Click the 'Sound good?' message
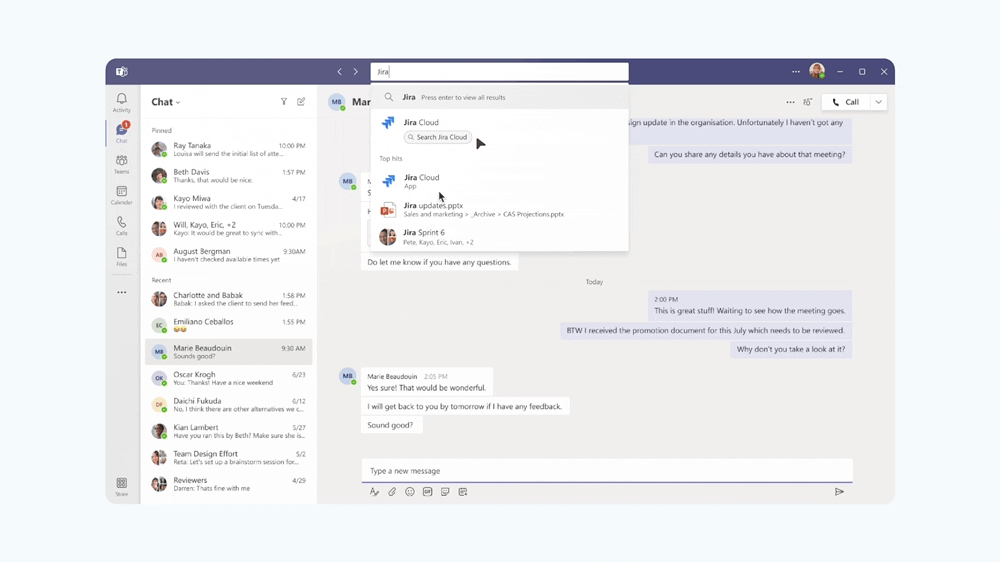 [390, 425]
